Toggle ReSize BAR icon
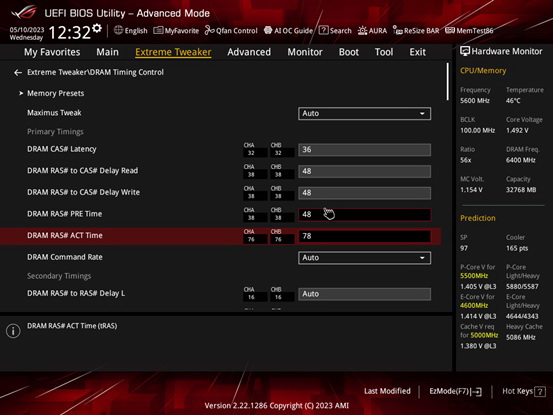This screenshot has width=553, height=415. [x=398, y=30]
